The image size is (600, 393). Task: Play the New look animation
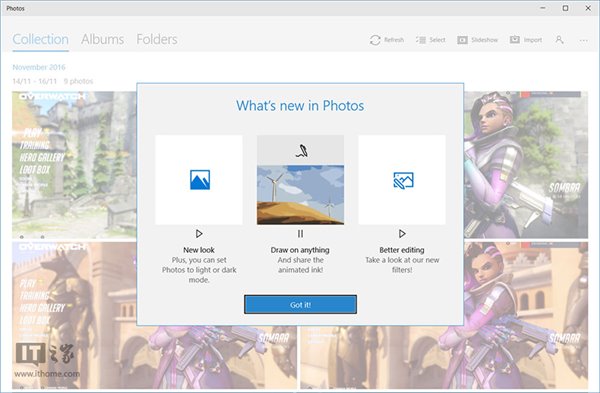pos(199,233)
